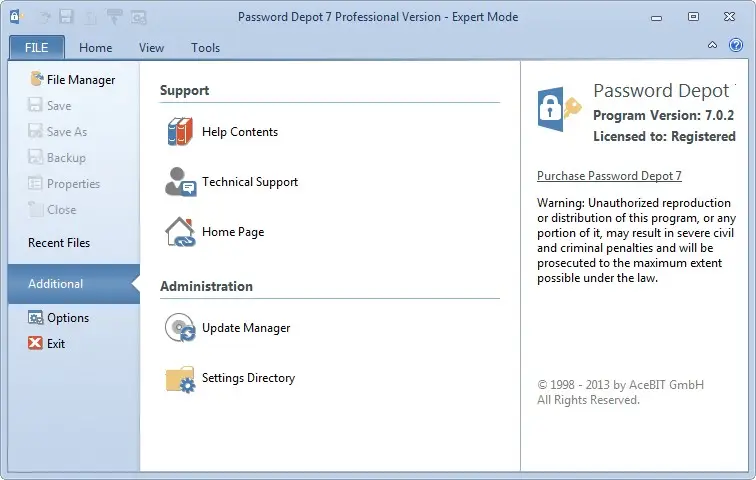
Task: Open Properties from the File sidebar
Action: point(64,184)
